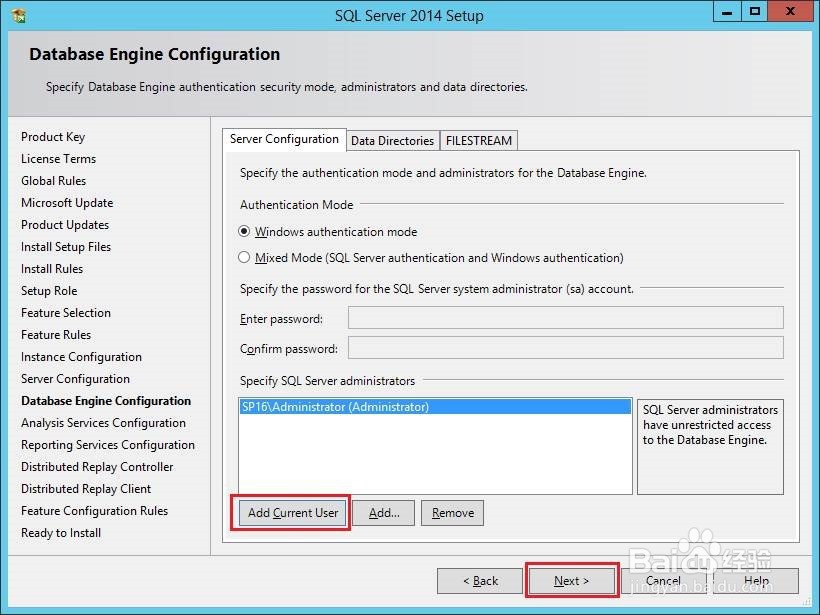Click the Product Updates step
The image size is (820, 615).
pyautogui.click(x=65, y=225)
